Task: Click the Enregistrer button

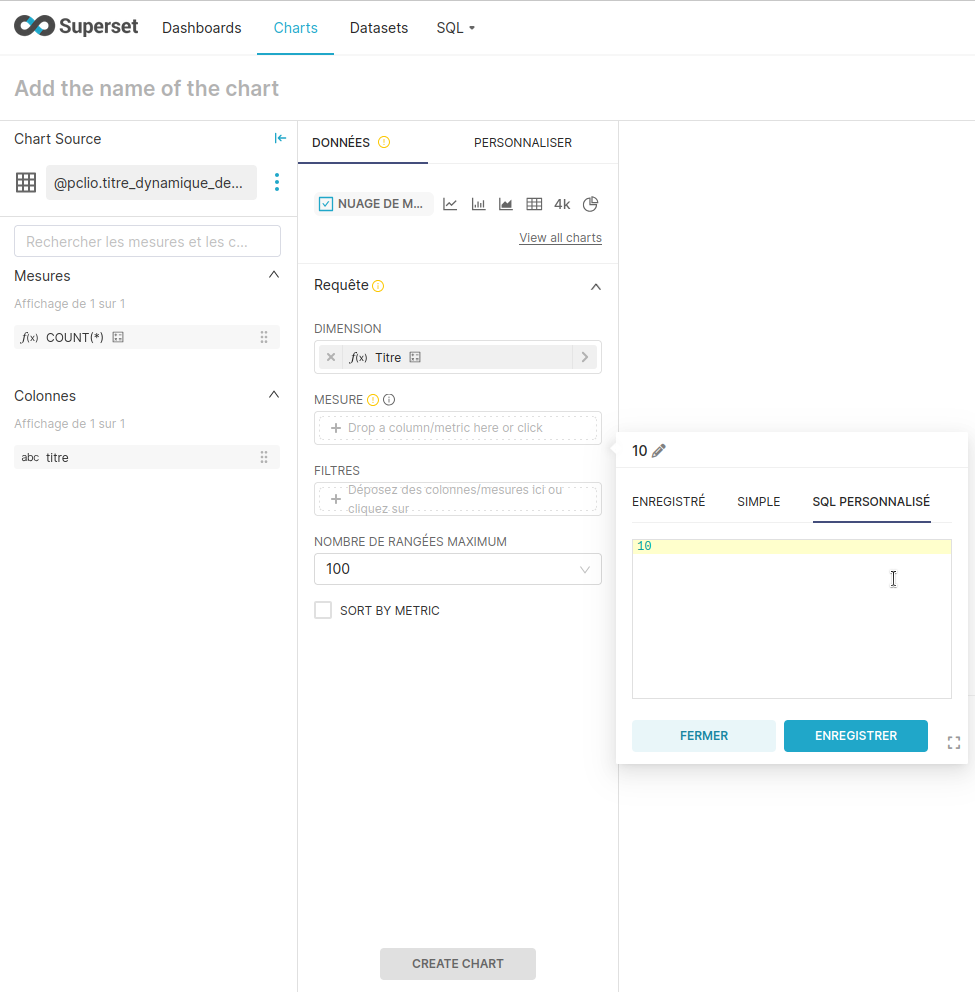Action: pyautogui.click(x=855, y=736)
